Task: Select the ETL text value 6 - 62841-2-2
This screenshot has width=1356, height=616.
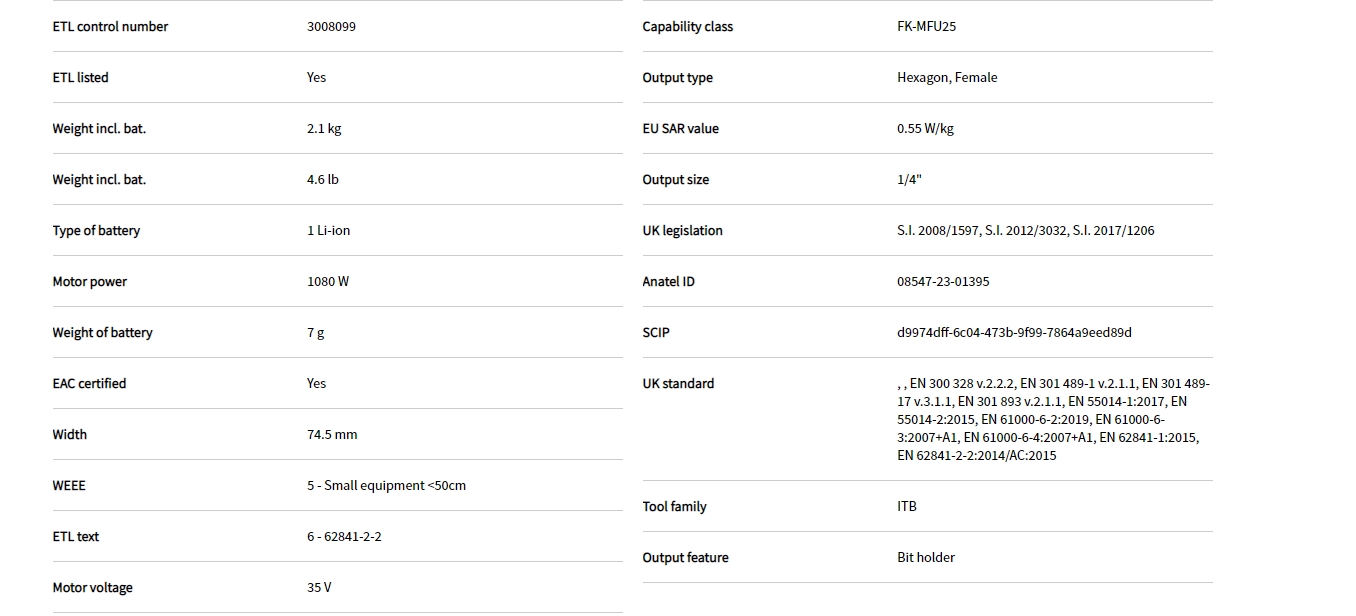Action: coord(344,537)
